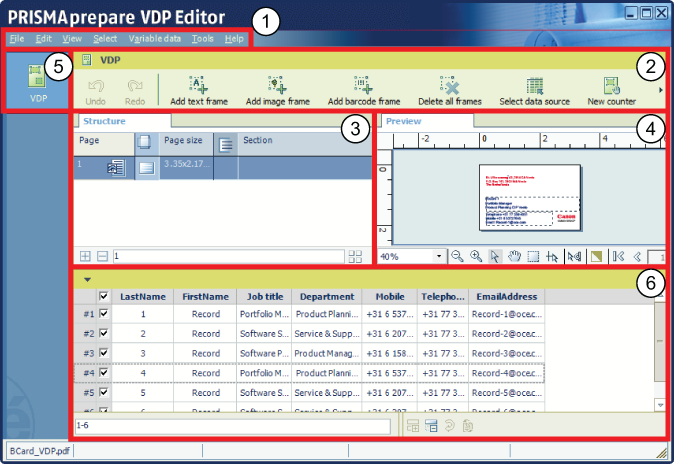Open the Tools menu
The image size is (674, 464).
click(202, 38)
